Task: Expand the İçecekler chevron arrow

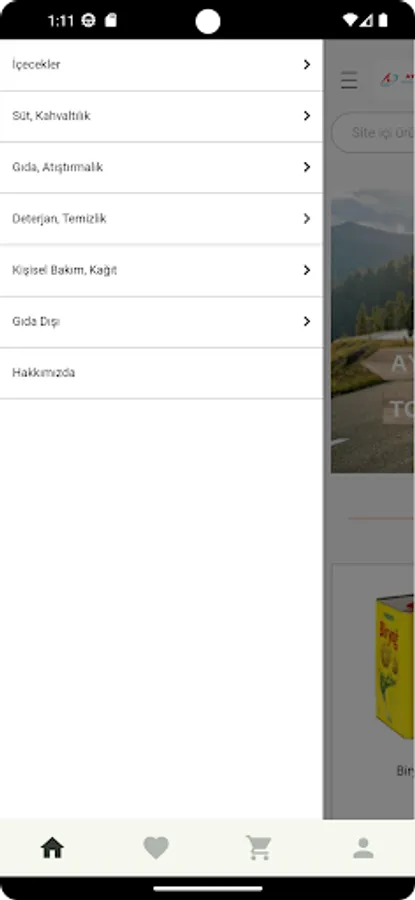Action: click(x=307, y=65)
